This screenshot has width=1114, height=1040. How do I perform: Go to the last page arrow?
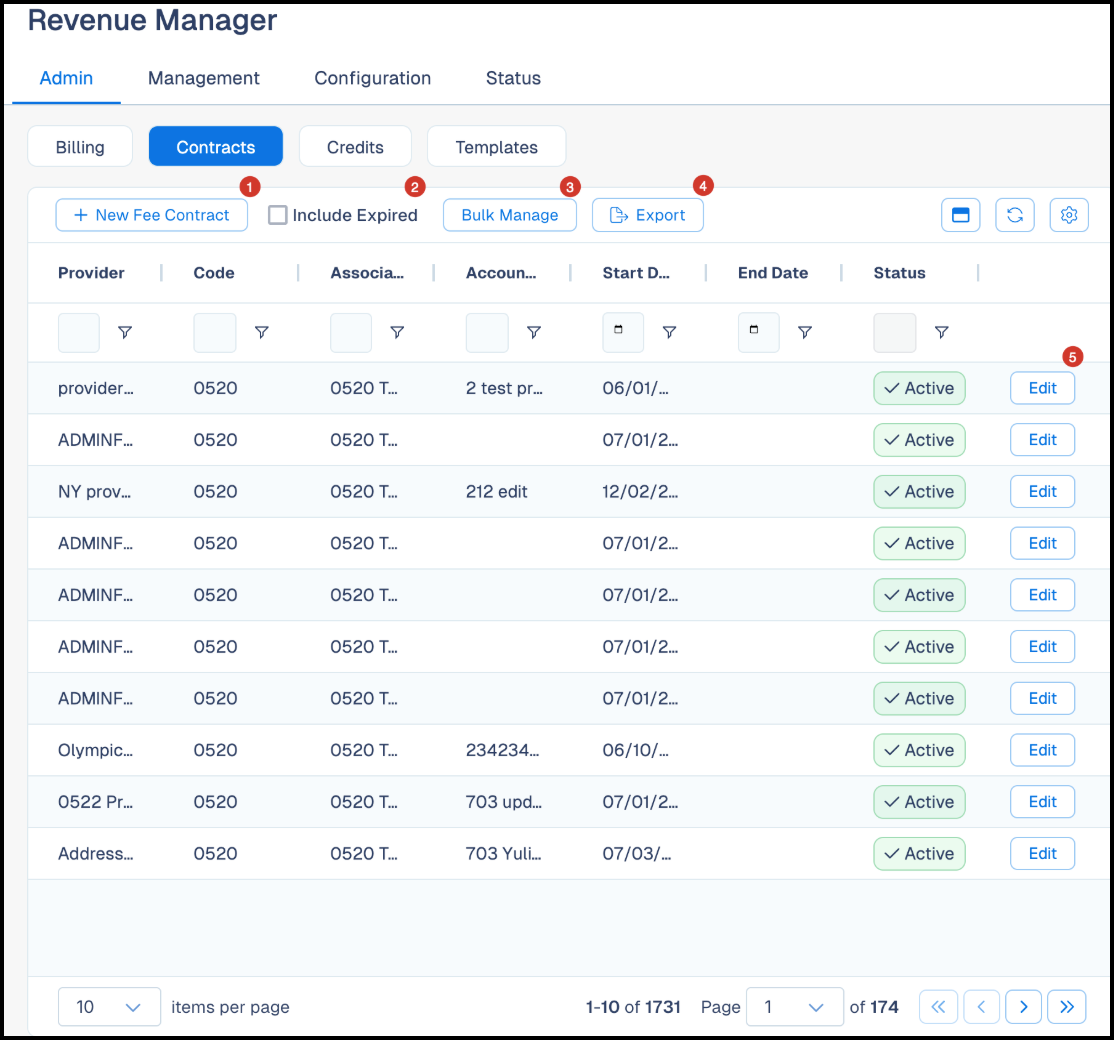[x=1066, y=1007]
